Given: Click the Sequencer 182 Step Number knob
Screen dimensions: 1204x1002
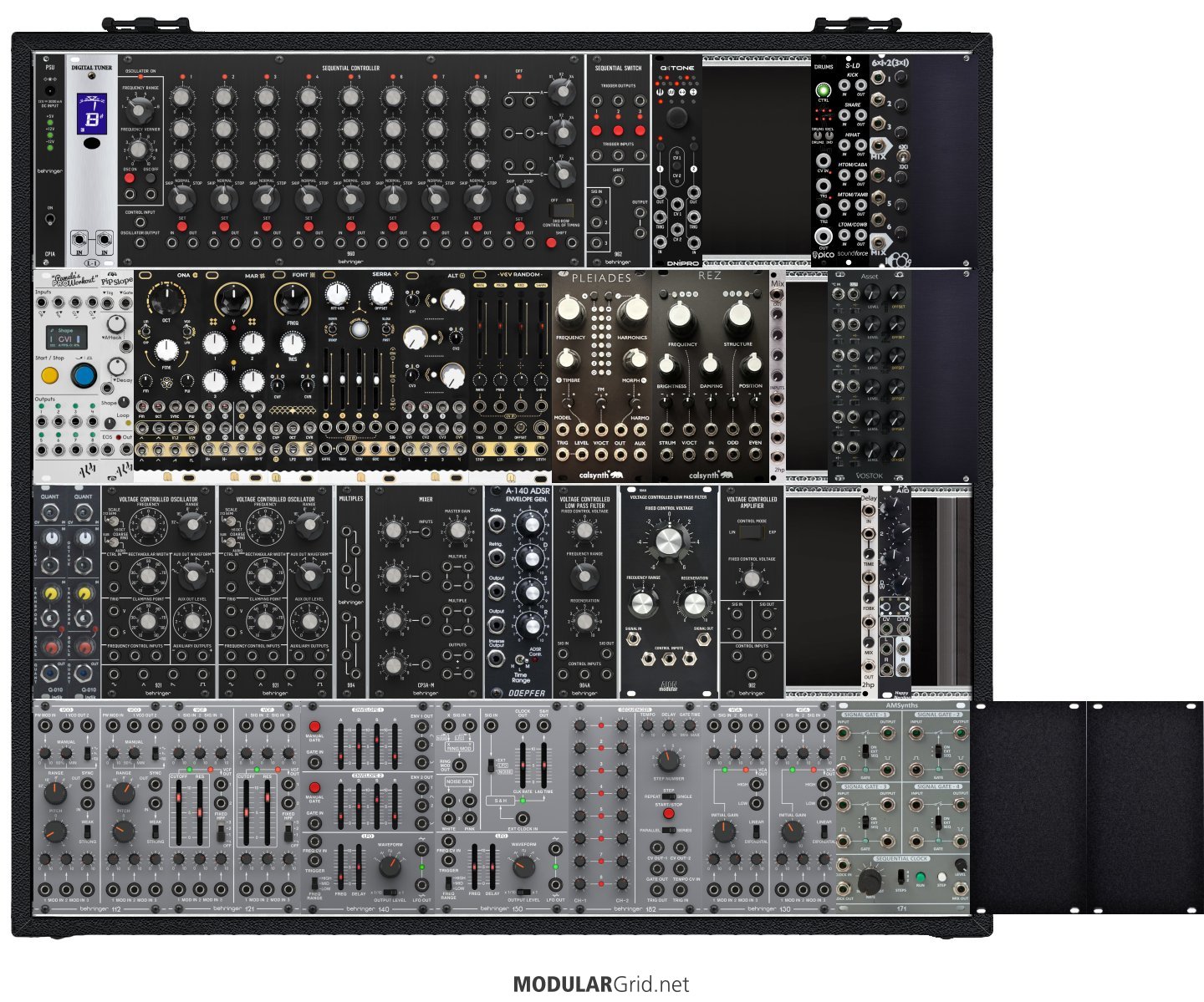Looking at the screenshot, I should (x=667, y=760).
